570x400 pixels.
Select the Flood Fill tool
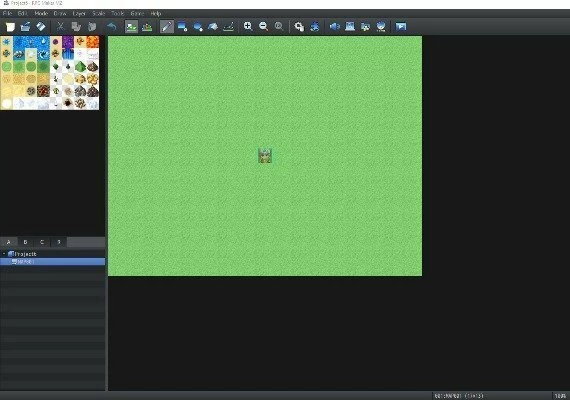click(213, 27)
